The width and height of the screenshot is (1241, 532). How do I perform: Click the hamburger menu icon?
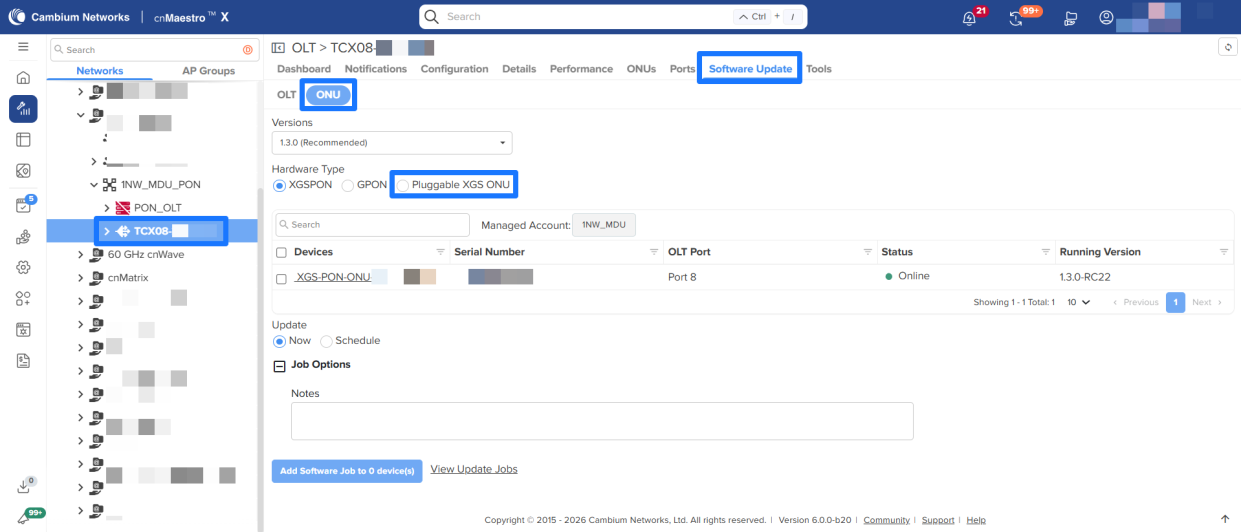[23, 47]
